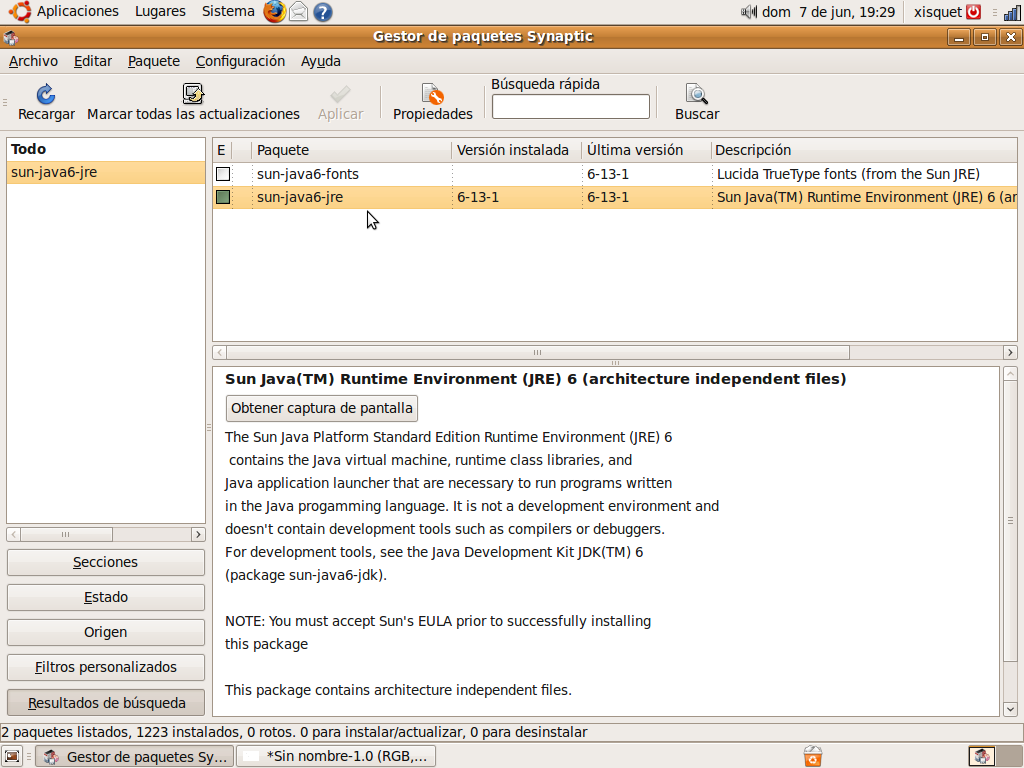Click the E status column header

[222, 150]
